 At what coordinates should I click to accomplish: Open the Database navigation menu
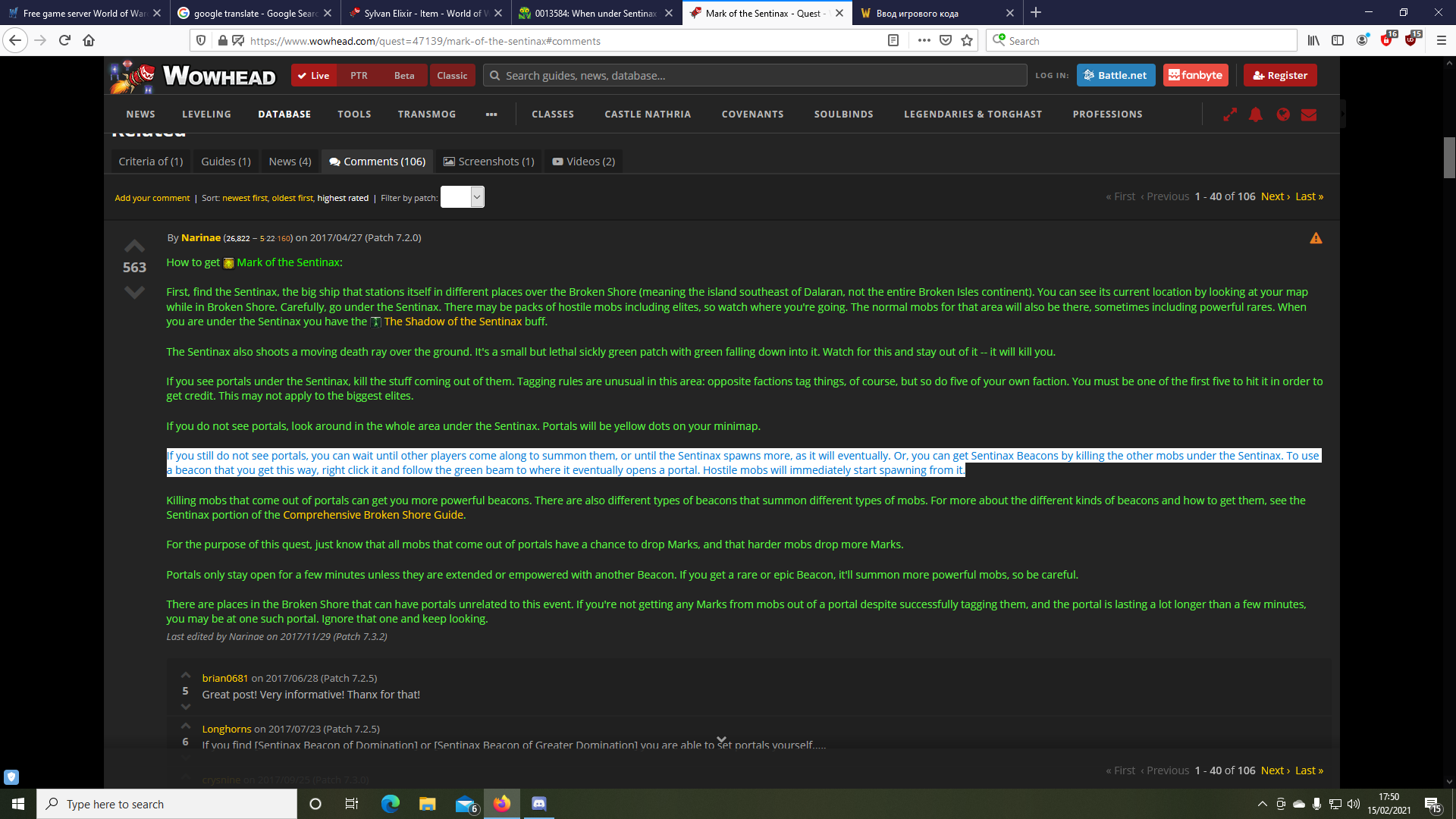pyautogui.click(x=284, y=115)
